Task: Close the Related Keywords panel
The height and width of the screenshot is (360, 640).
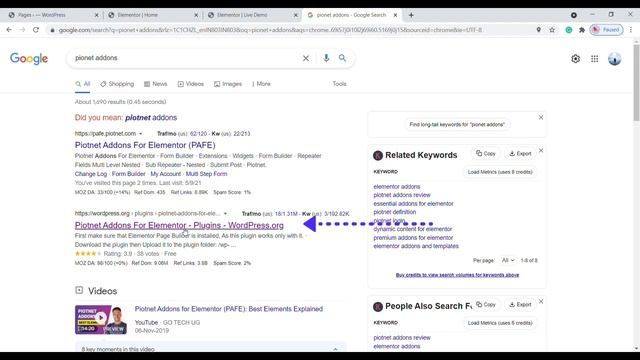Action: point(541,151)
